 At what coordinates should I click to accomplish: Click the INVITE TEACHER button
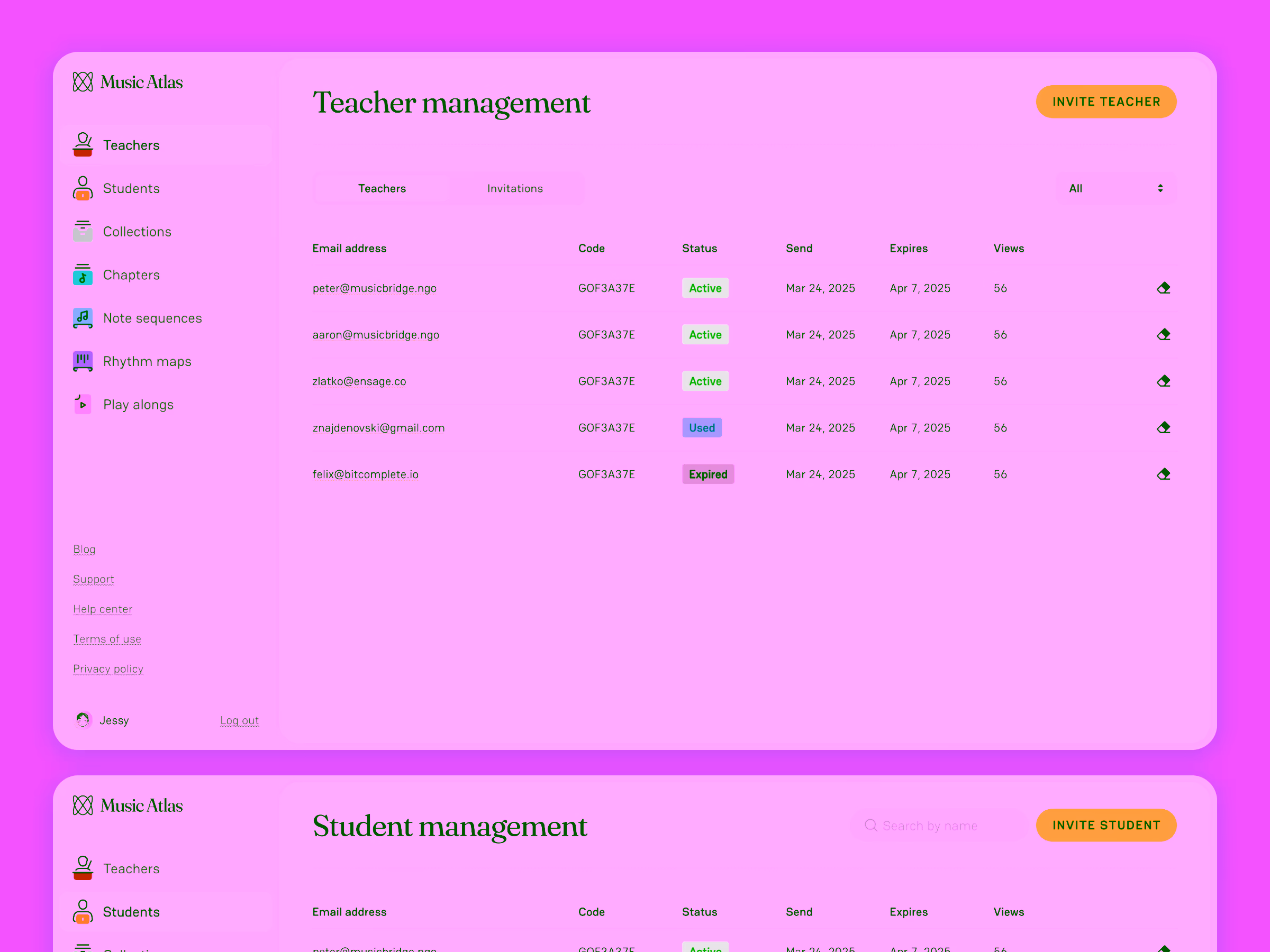click(x=1106, y=101)
